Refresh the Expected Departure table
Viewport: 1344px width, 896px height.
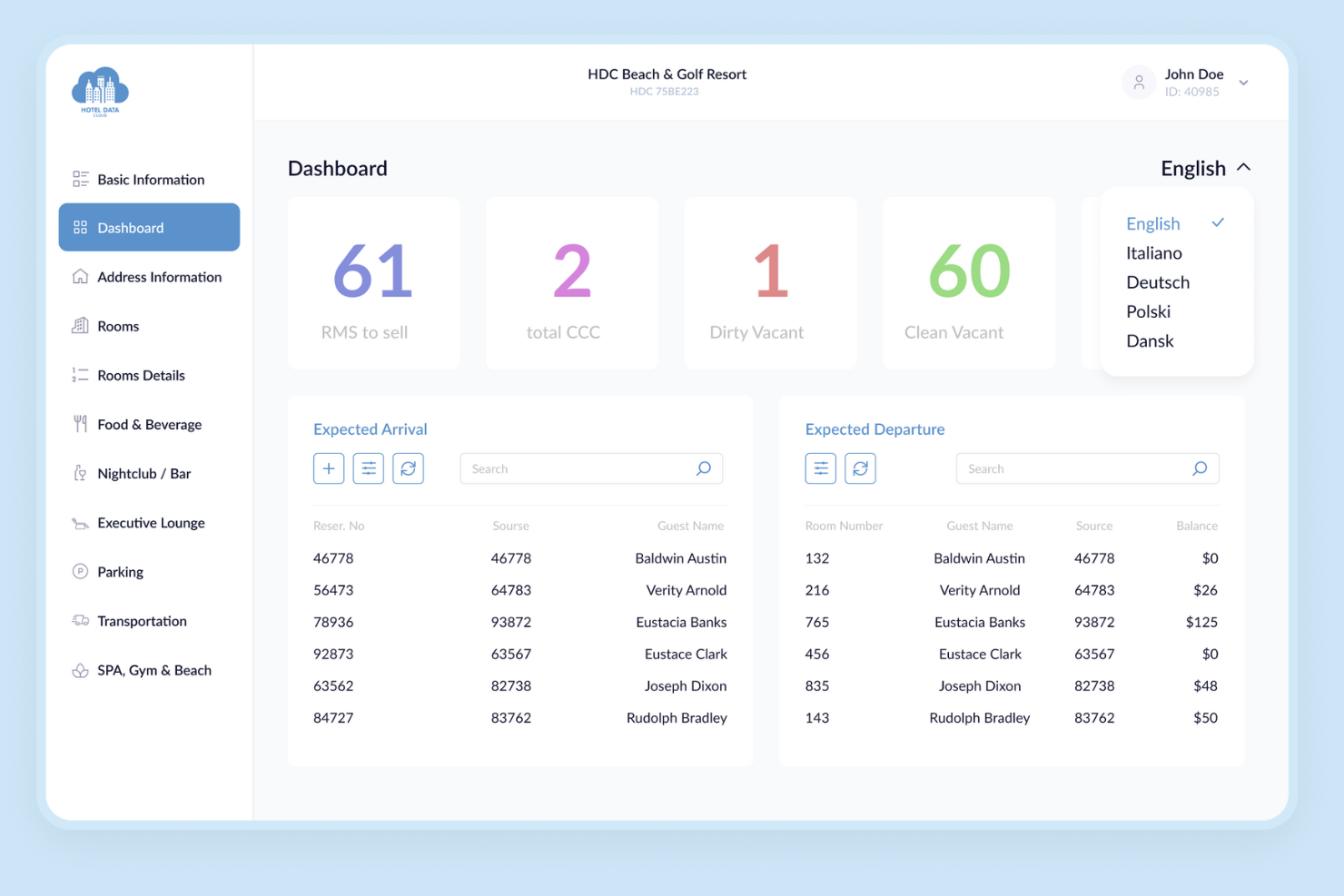coord(860,468)
